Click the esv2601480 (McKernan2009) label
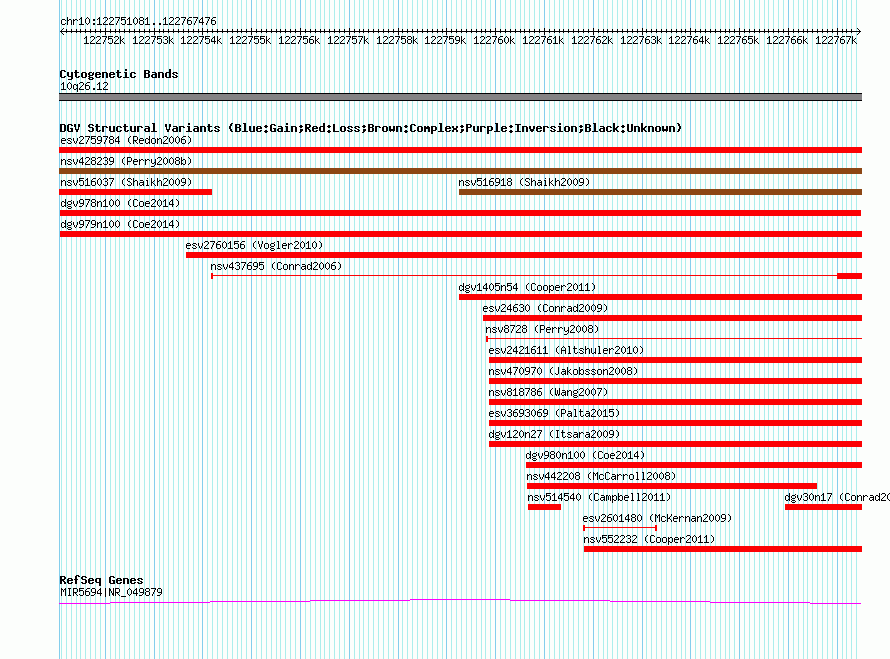This screenshot has width=890, height=659. [657, 518]
